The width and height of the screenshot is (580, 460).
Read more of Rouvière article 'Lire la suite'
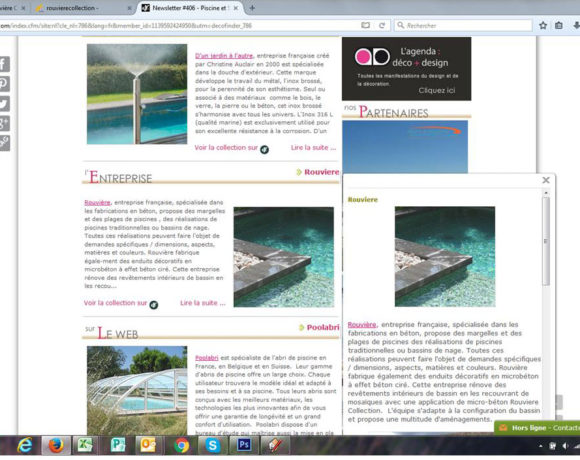coord(203,303)
